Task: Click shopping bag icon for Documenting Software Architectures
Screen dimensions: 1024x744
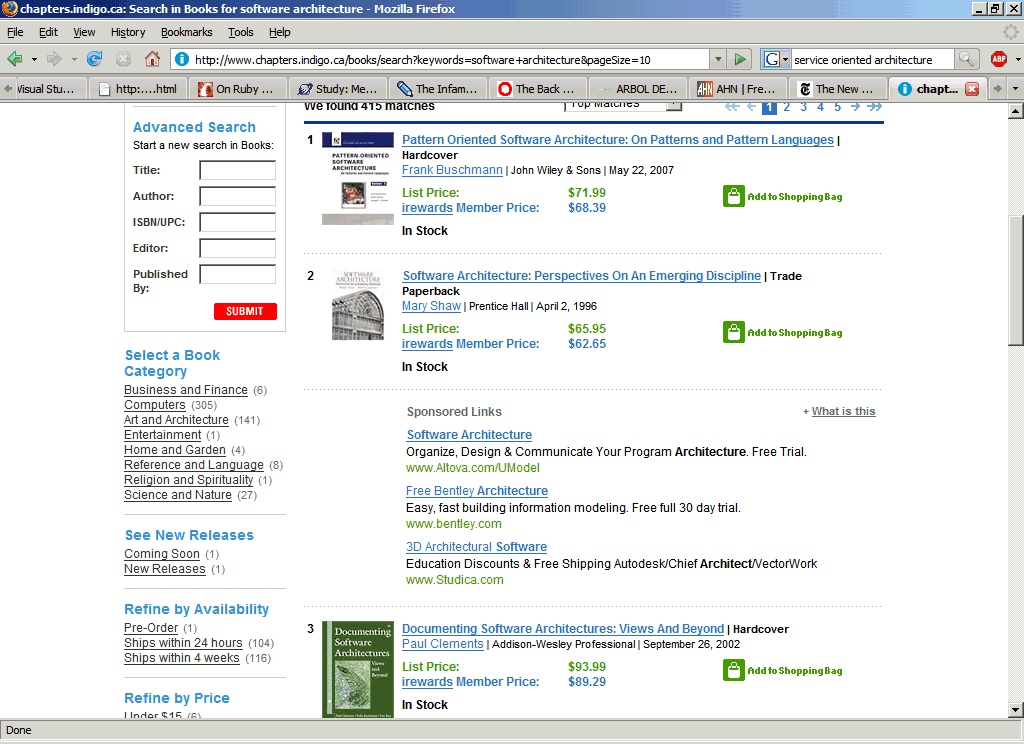Action: (733, 670)
